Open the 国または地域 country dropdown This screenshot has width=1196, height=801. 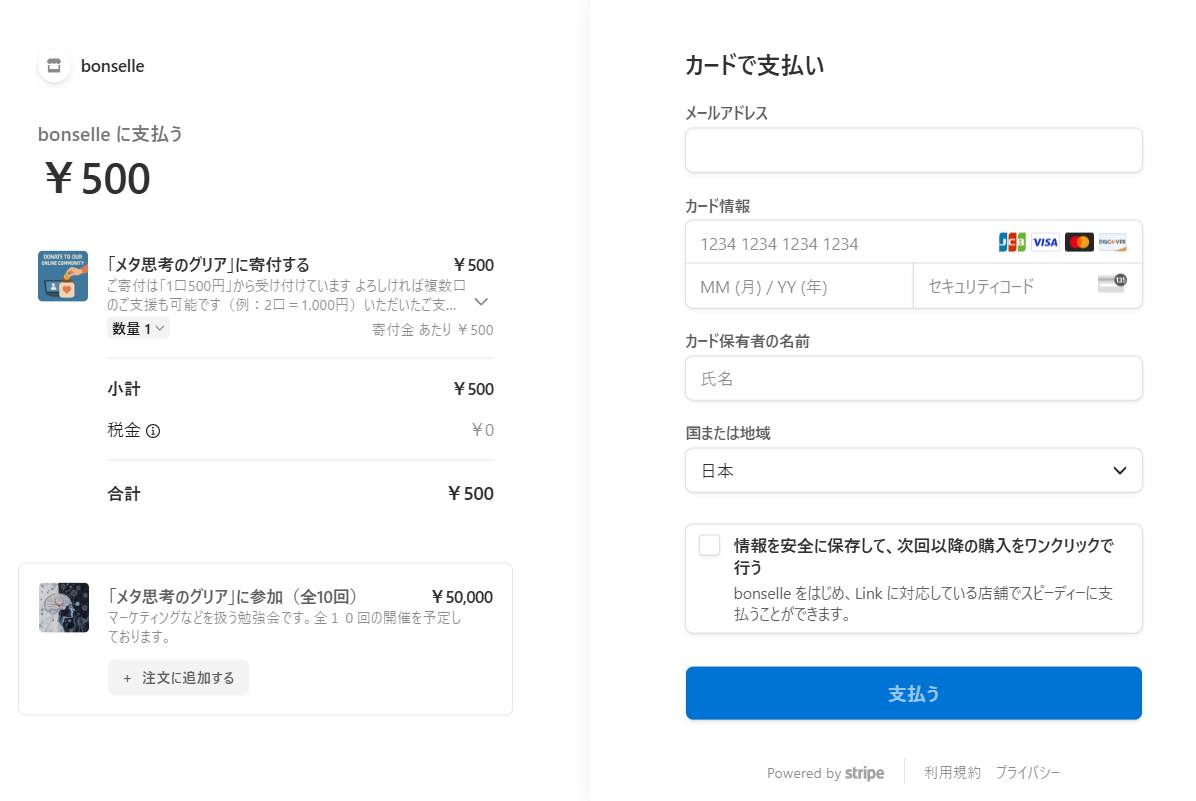click(x=913, y=470)
